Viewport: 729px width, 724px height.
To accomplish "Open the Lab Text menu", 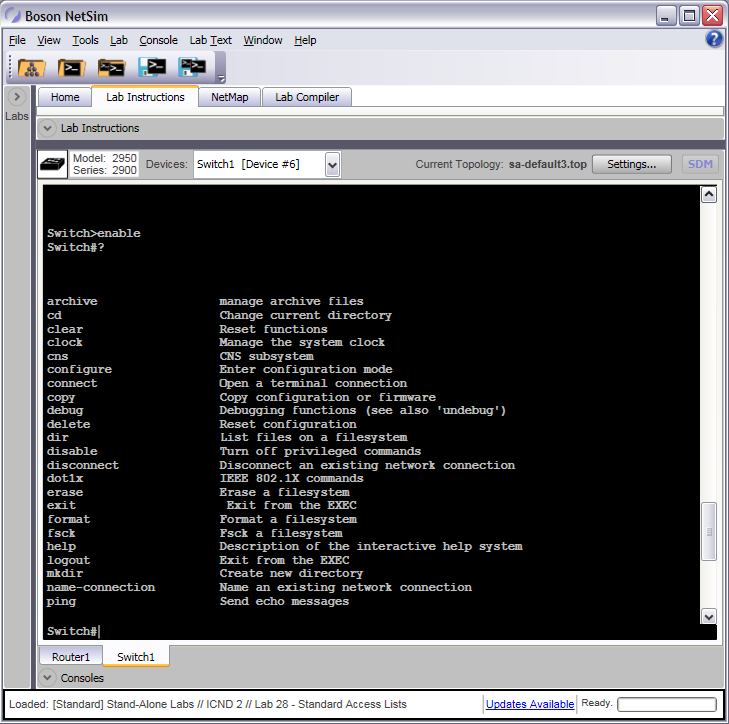I will coord(210,40).
